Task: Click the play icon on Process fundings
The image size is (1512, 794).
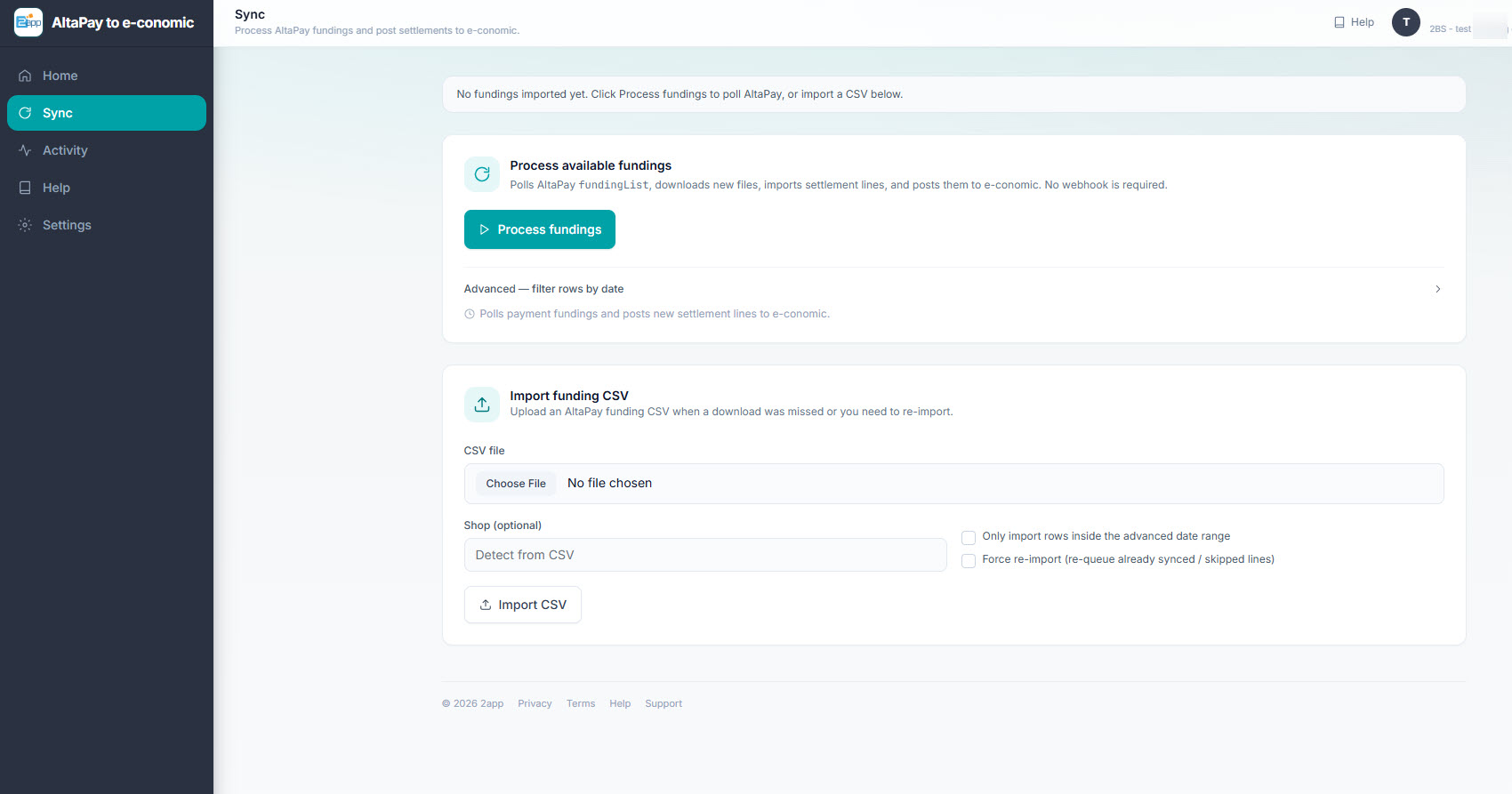Action: (x=485, y=229)
